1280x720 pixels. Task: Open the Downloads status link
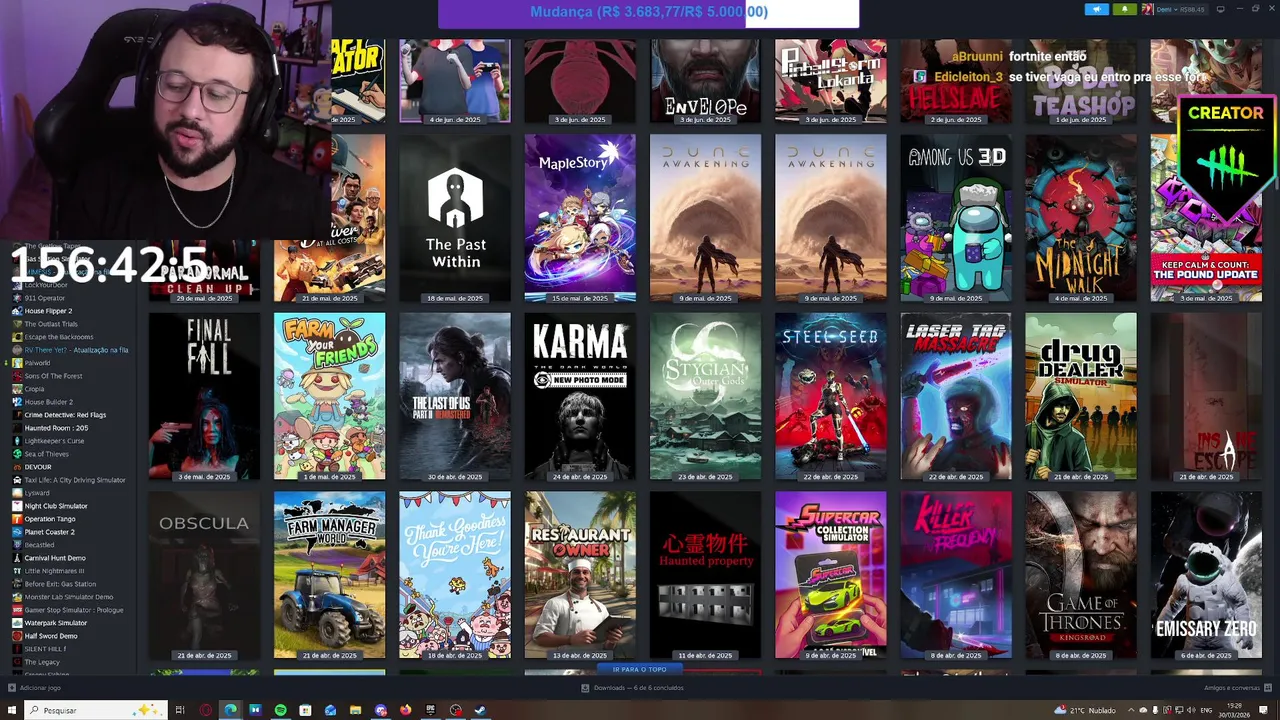633,688
